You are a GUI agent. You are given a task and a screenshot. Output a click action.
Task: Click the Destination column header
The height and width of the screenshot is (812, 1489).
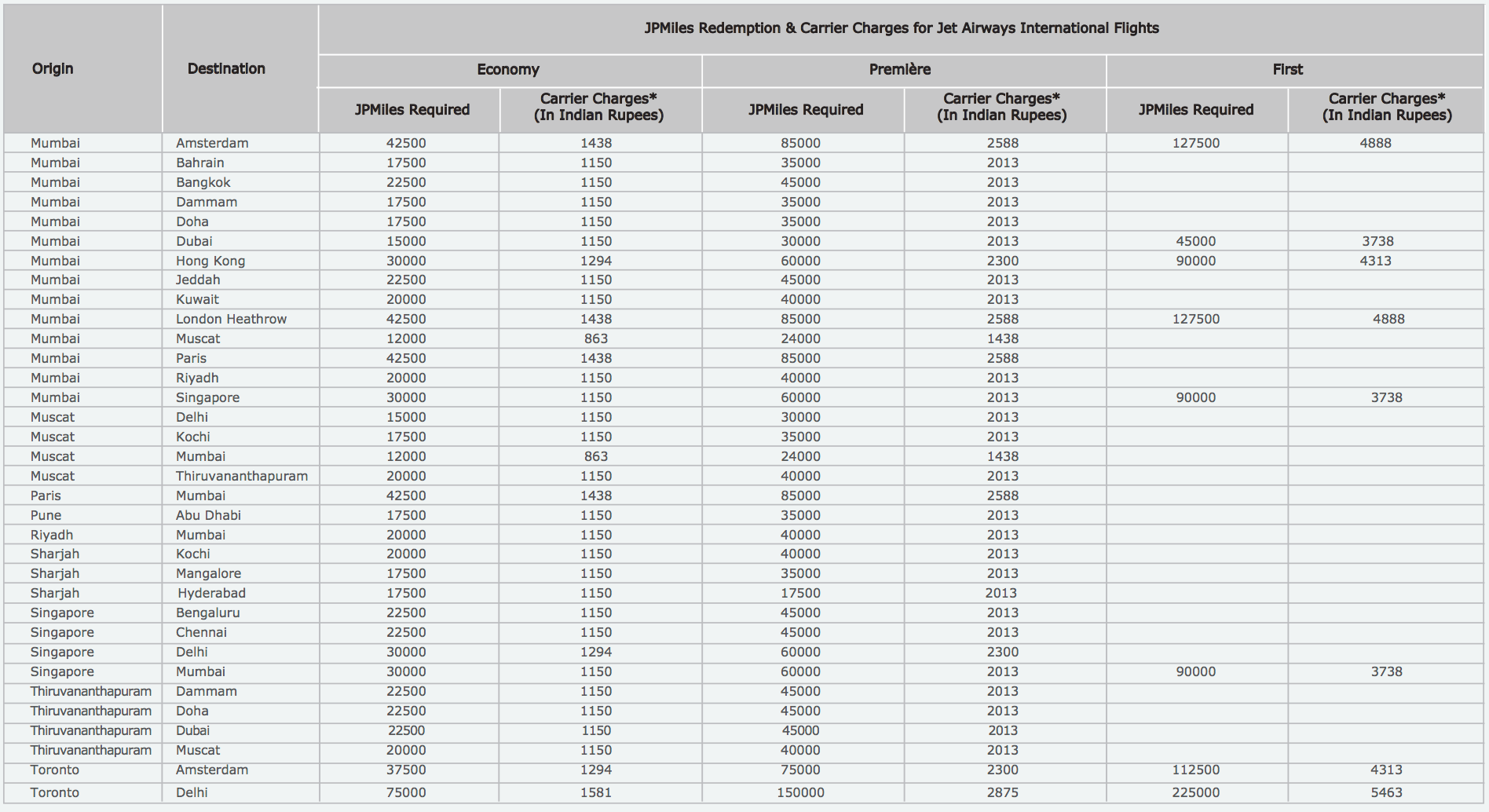(226, 68)
